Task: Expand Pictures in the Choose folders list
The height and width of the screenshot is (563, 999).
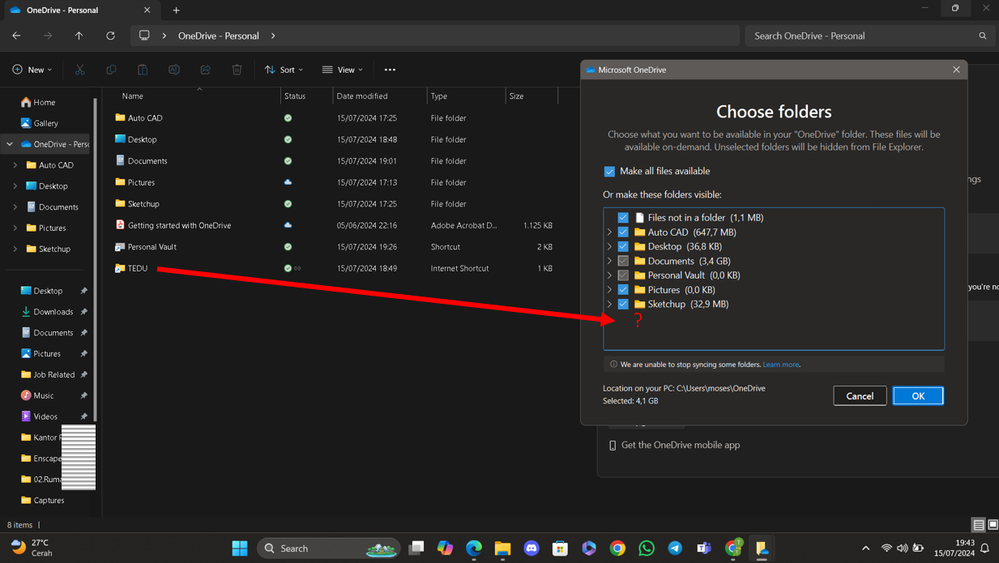Action: pyautogui.click(x=610, y=290)
